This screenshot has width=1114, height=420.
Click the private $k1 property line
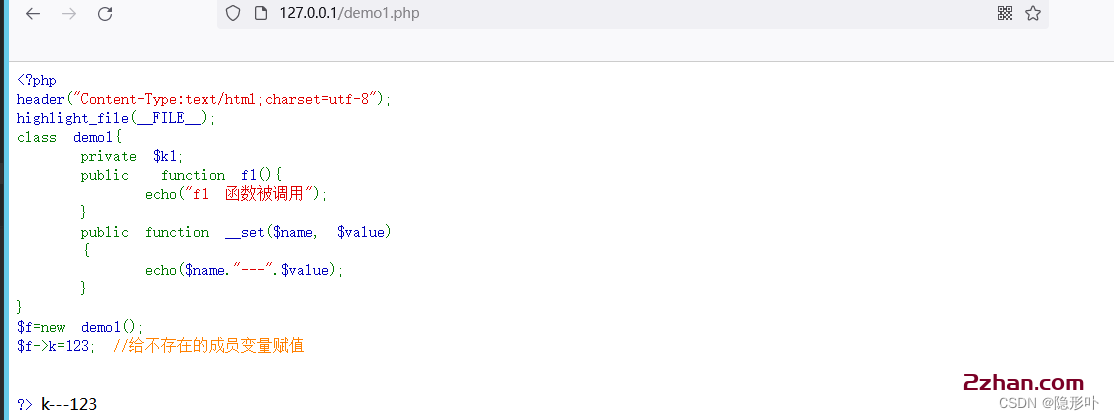(132, 156)
